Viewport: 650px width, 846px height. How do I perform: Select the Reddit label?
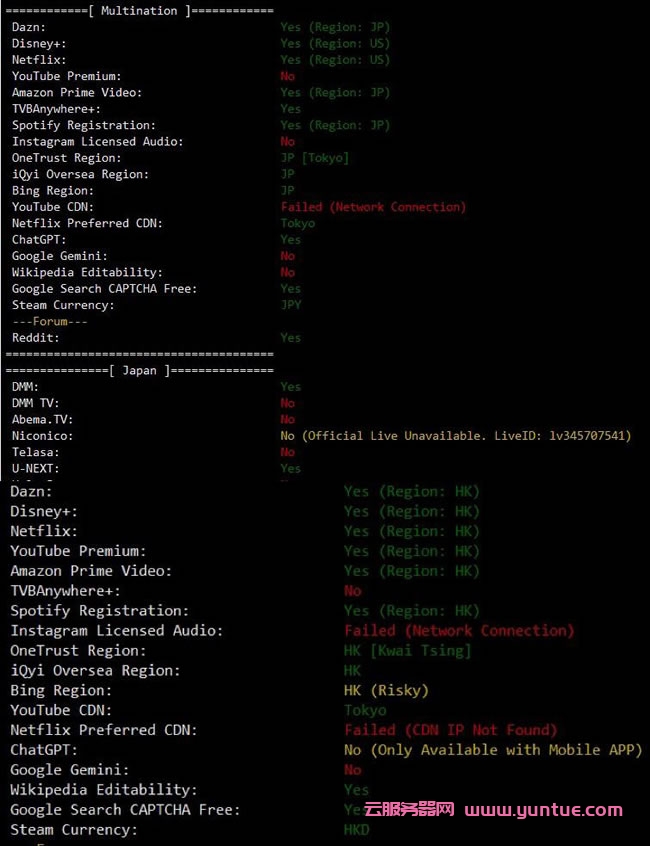[36, 338]
